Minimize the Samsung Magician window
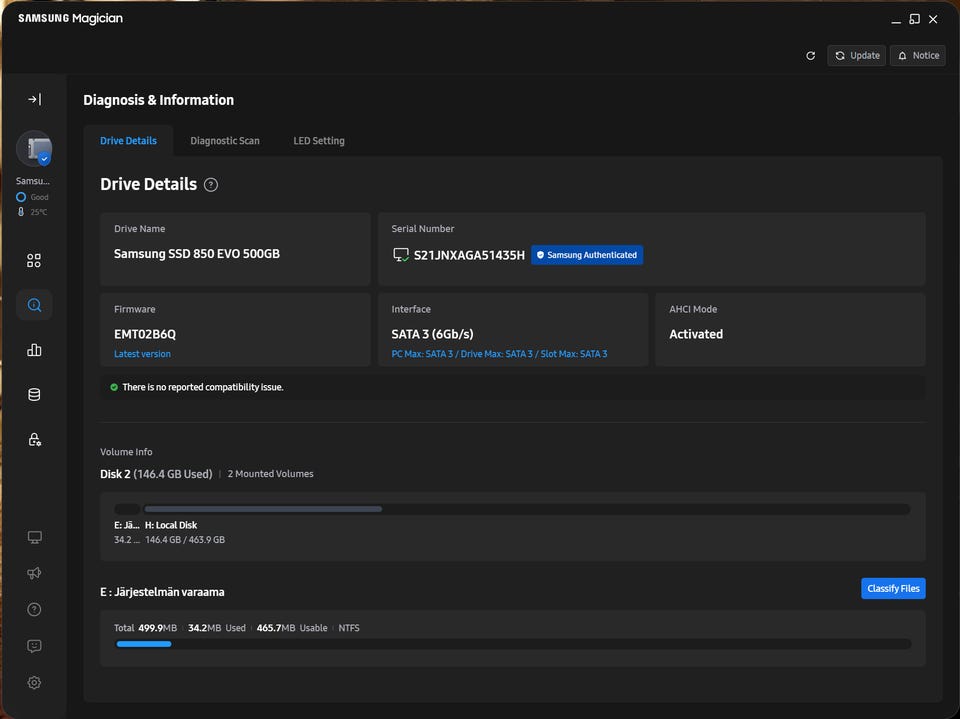 pyautogui.click(x=896, y=20)
